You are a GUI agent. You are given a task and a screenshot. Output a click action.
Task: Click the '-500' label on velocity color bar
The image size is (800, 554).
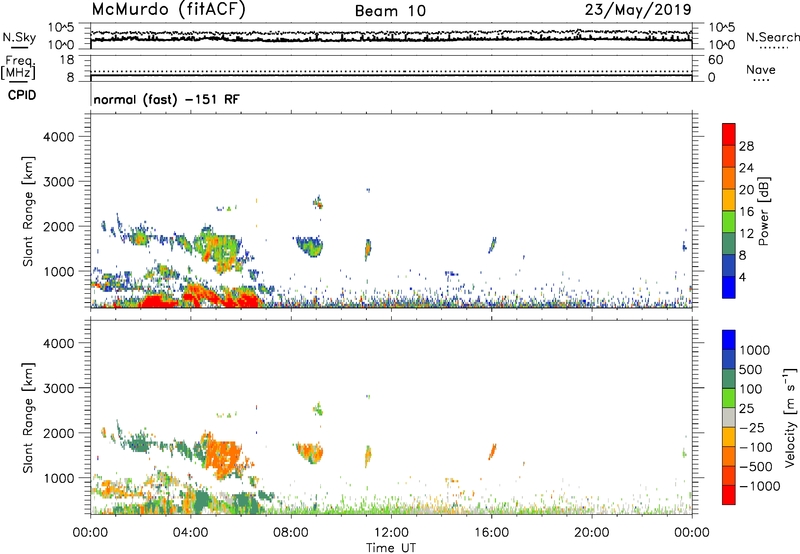[756, 467]
